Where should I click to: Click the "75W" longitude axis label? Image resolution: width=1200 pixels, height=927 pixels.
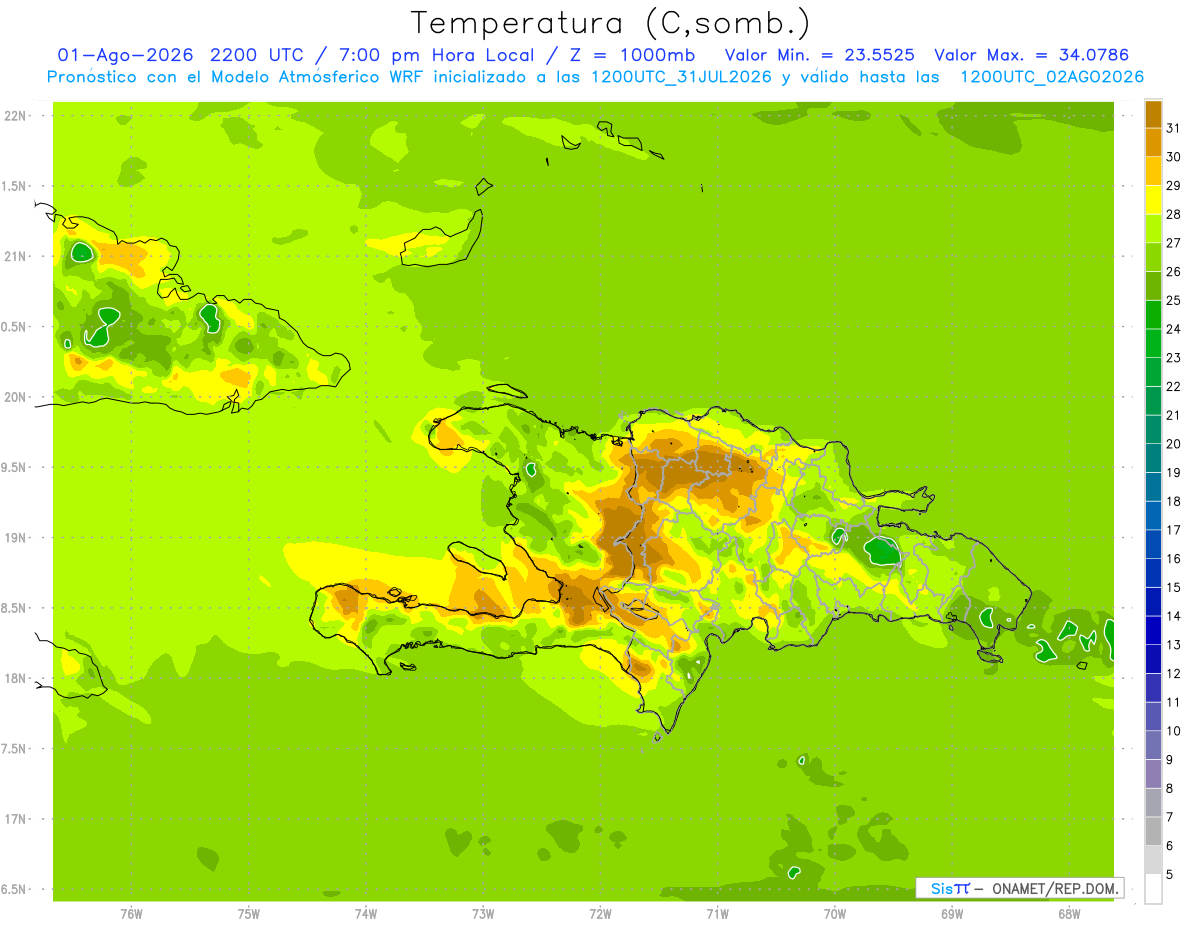coord(248,913)
